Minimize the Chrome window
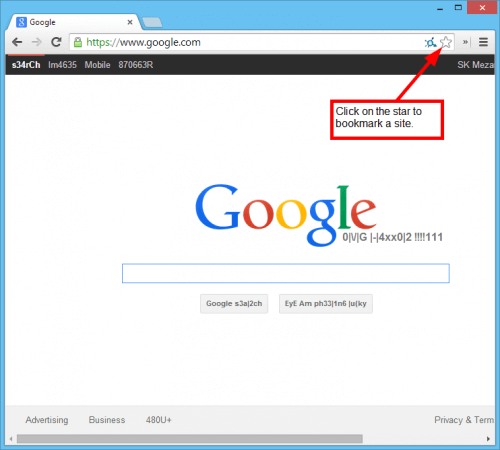 (440, 8)
